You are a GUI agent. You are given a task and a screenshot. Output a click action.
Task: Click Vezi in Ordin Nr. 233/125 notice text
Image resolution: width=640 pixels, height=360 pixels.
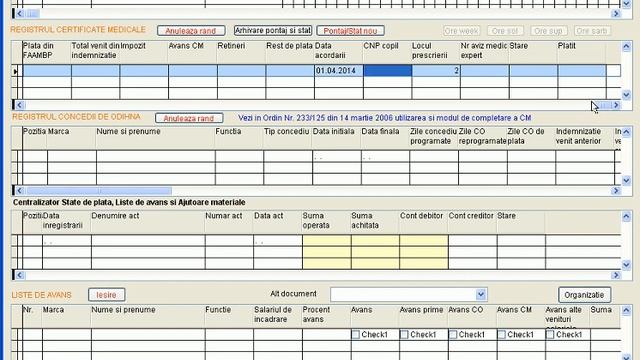[384, 118]
